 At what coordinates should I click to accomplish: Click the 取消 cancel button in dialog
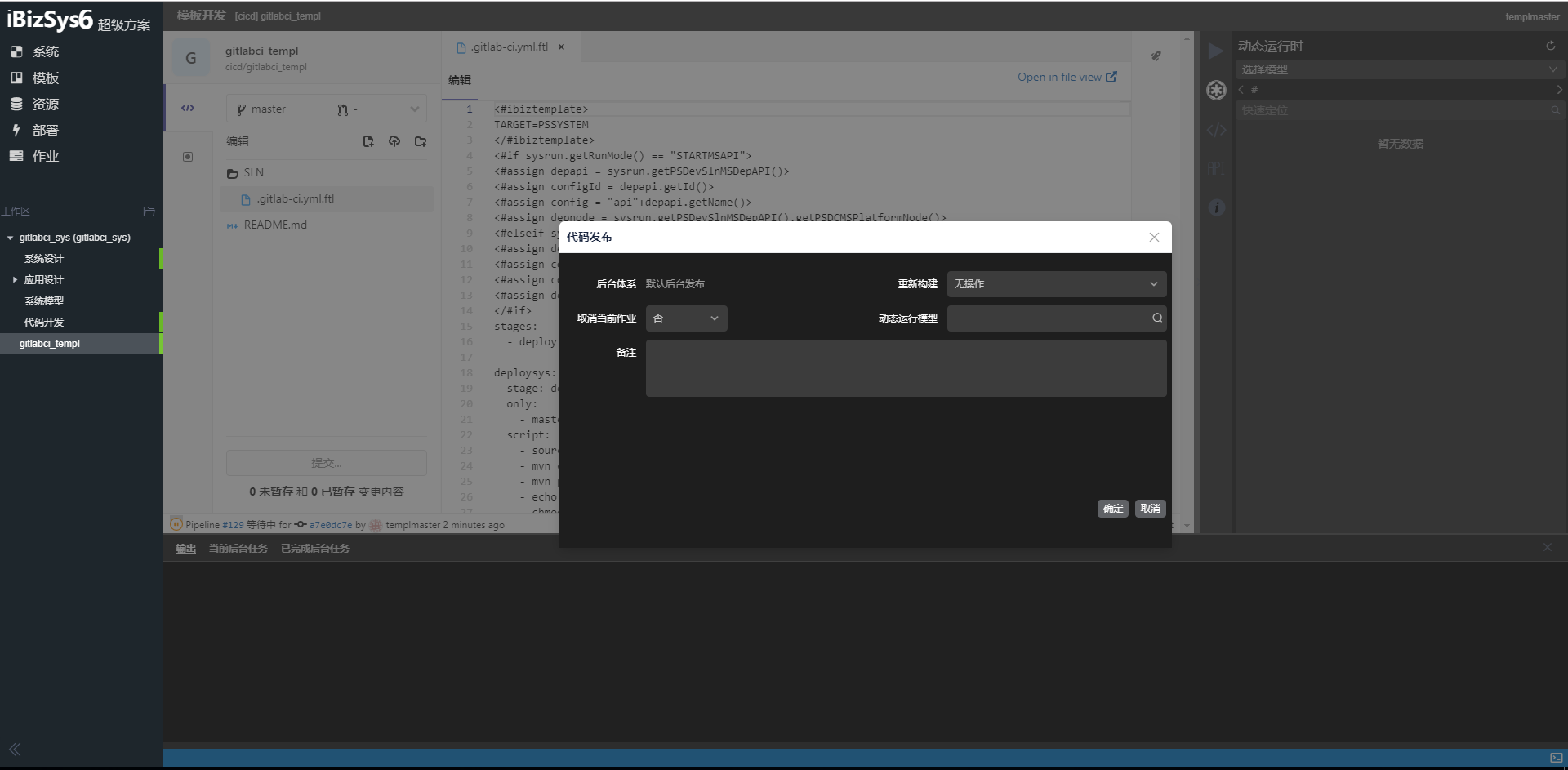pyautogui.click(x=1150, y=509)
